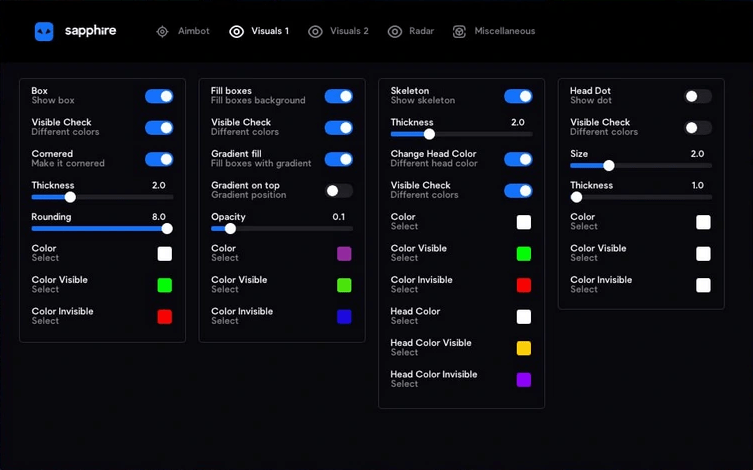Click the Box Rounding slider handle

tap(167, 229)
